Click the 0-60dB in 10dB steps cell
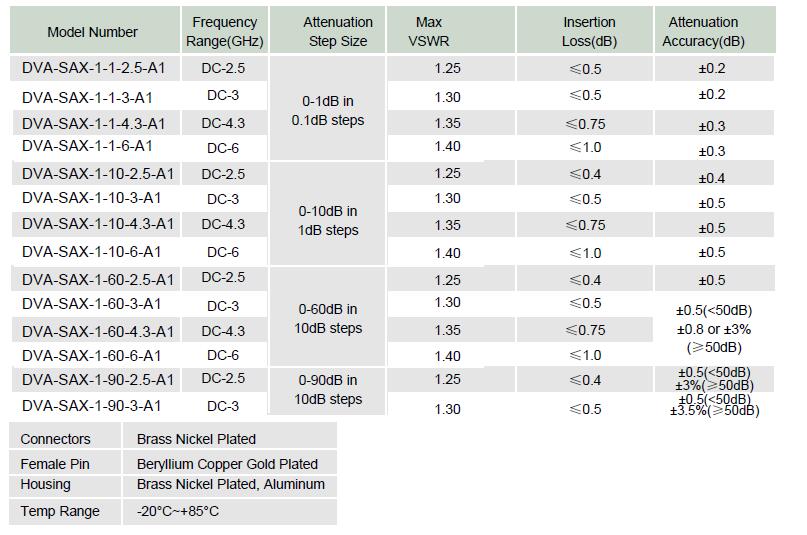This screenshot has height=535, width=807. click(x=327, y=319)
